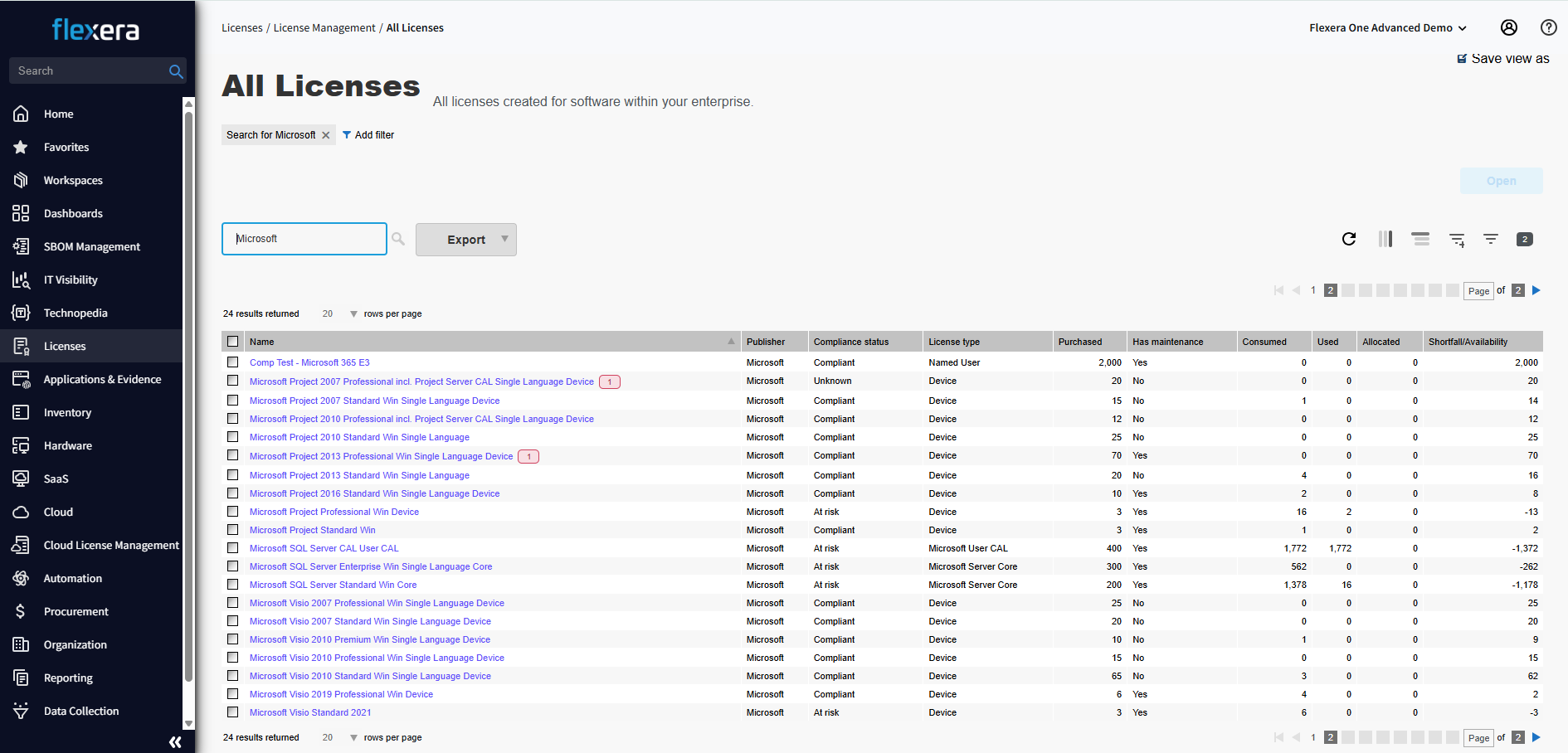
Task: Click the Microsoft search text field
Action: coord(304,239)
